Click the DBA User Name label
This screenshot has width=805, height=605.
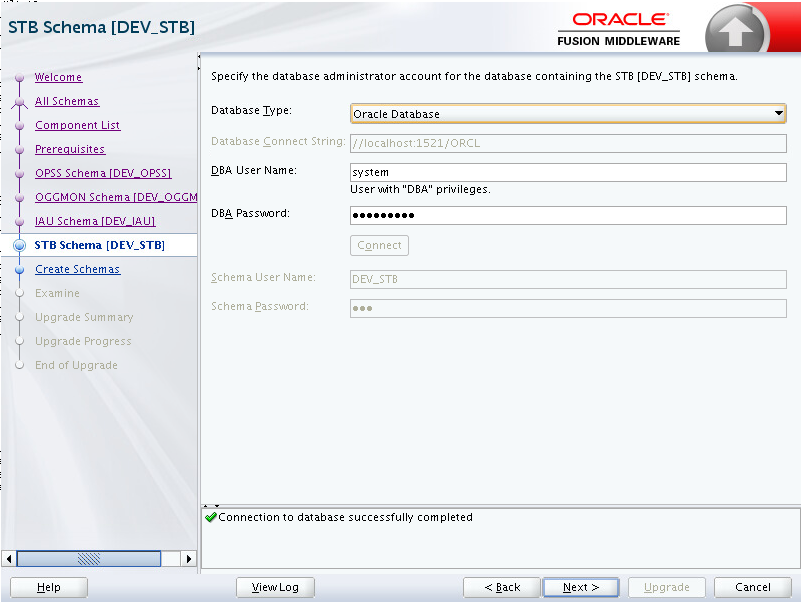[x=254, y=171]
